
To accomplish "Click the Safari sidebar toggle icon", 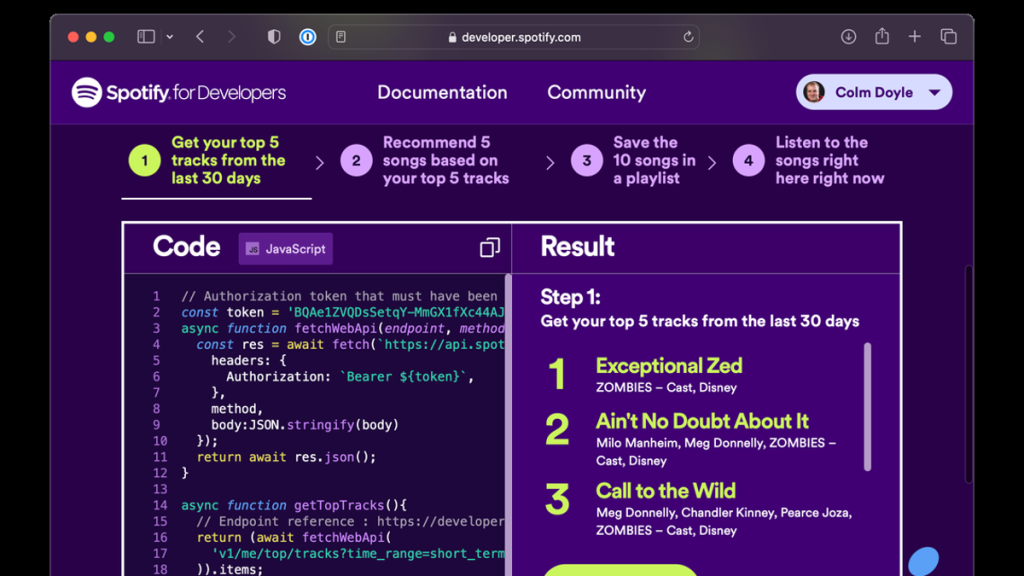I will coord(146,37).
